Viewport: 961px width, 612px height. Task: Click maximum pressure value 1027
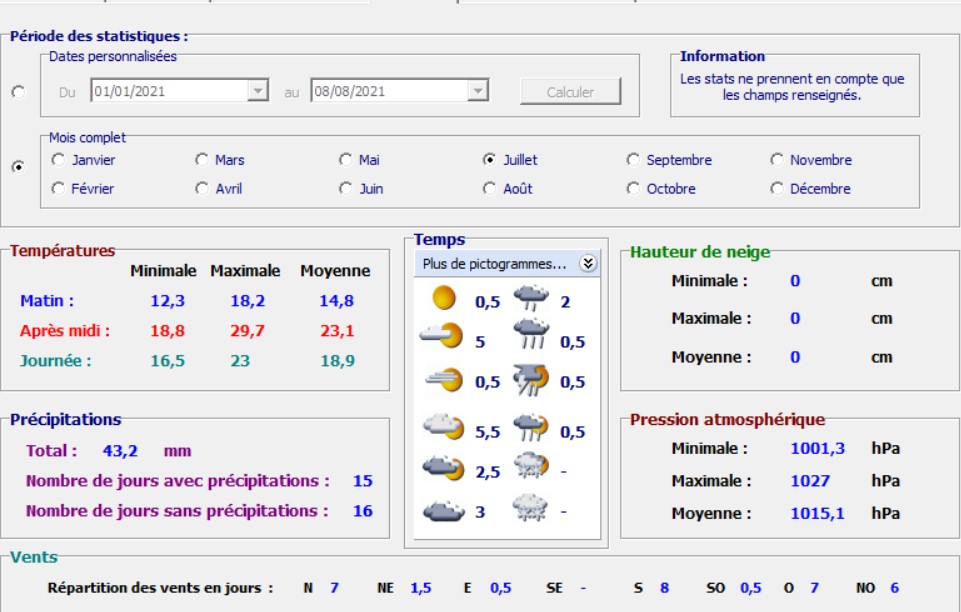(810, 481)
